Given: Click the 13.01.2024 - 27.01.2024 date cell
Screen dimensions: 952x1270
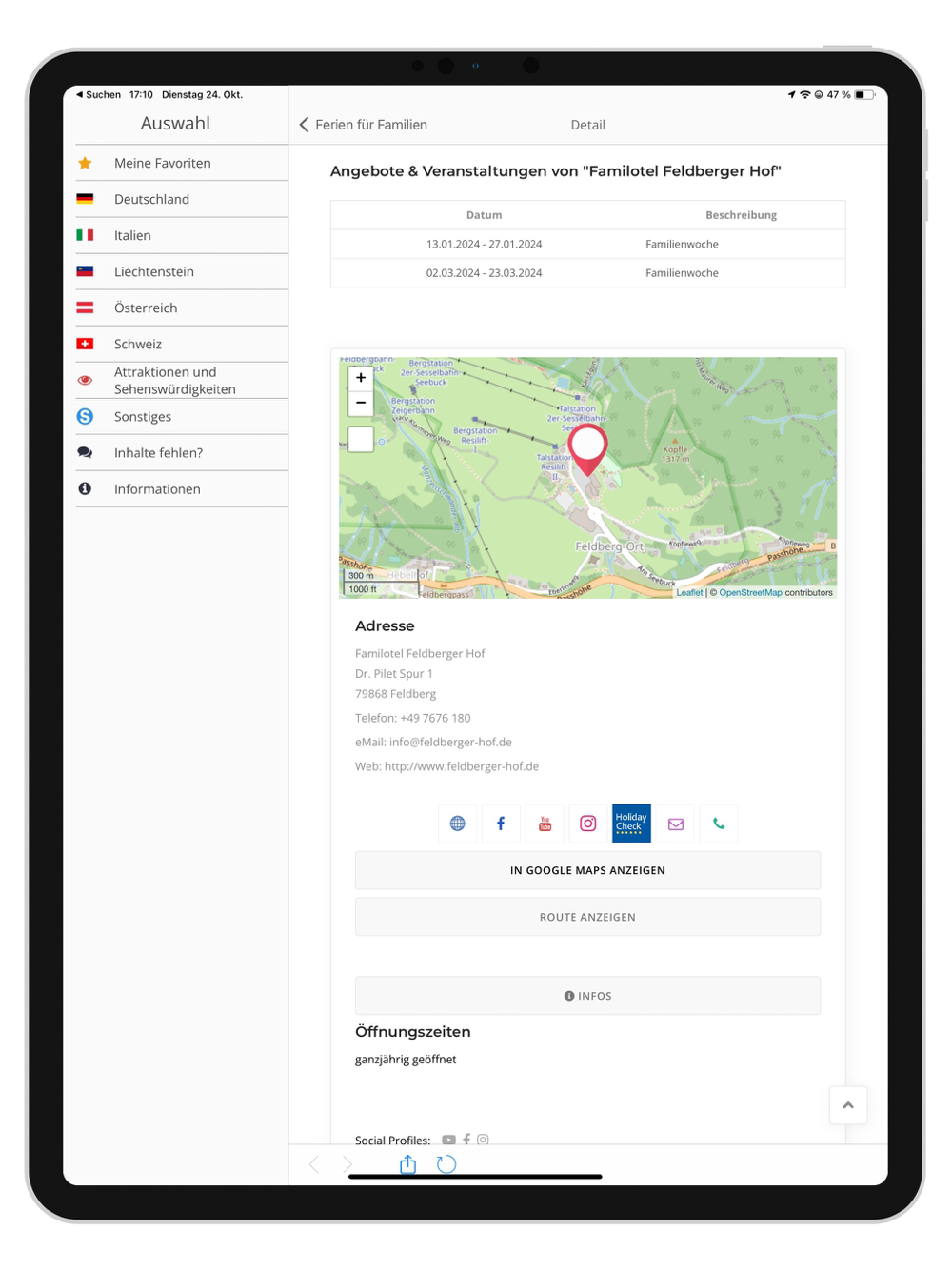Looking at the screenshot, I should pyautogui.click(x=484, y=245).
